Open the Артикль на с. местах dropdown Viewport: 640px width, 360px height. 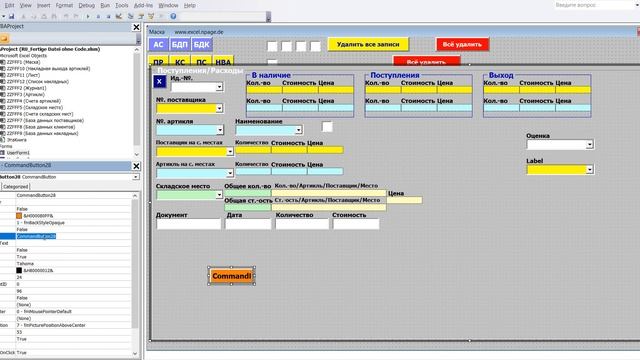pos(230,173)
